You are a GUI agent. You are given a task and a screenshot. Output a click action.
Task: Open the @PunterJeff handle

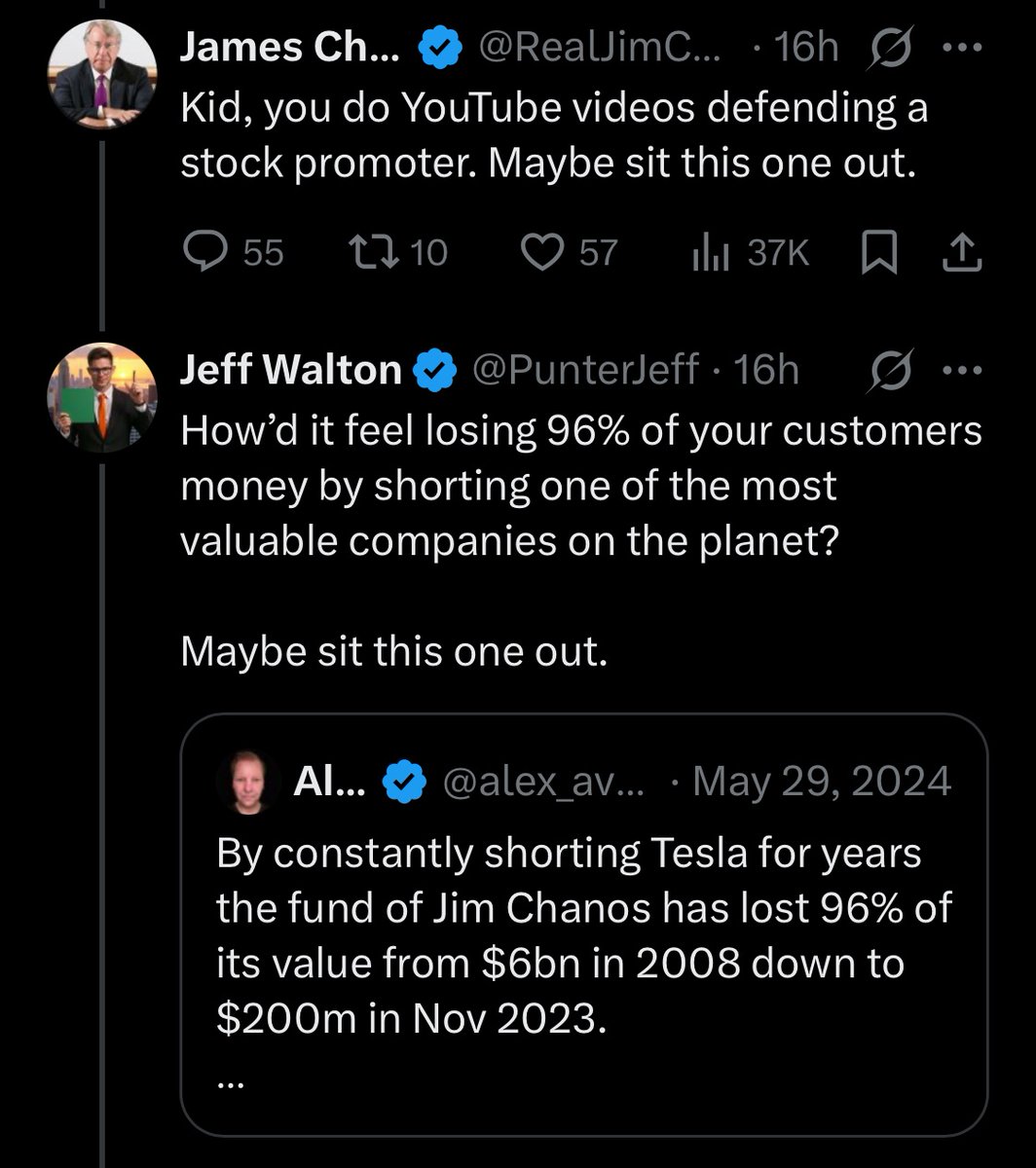click(585, 370)
